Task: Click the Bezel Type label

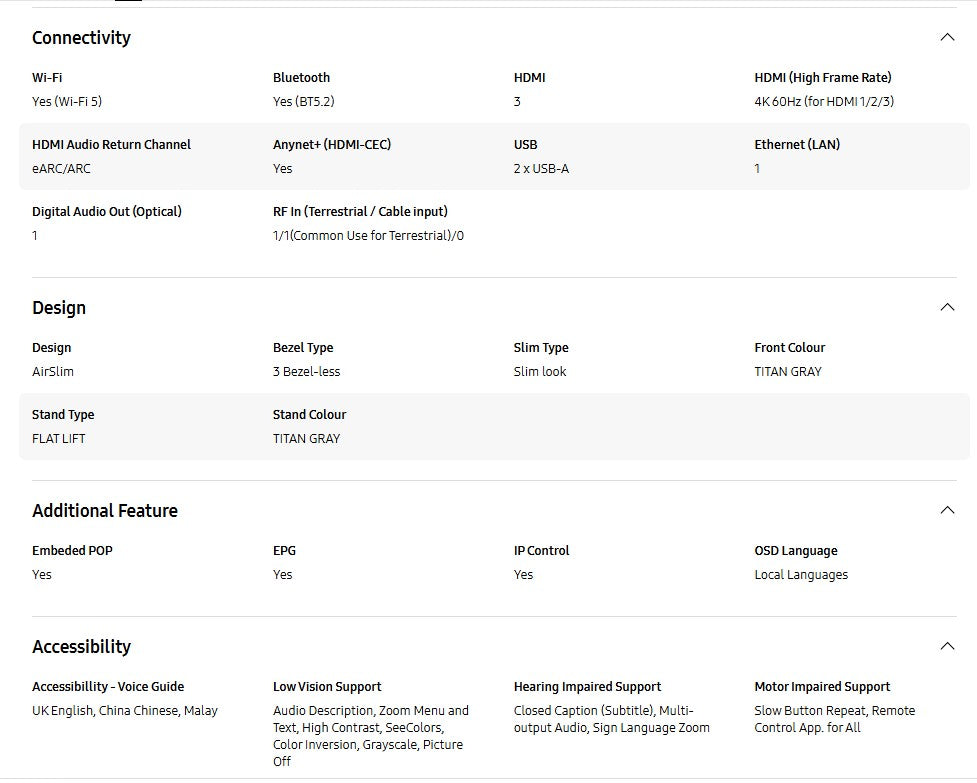Action: point(303,348)
